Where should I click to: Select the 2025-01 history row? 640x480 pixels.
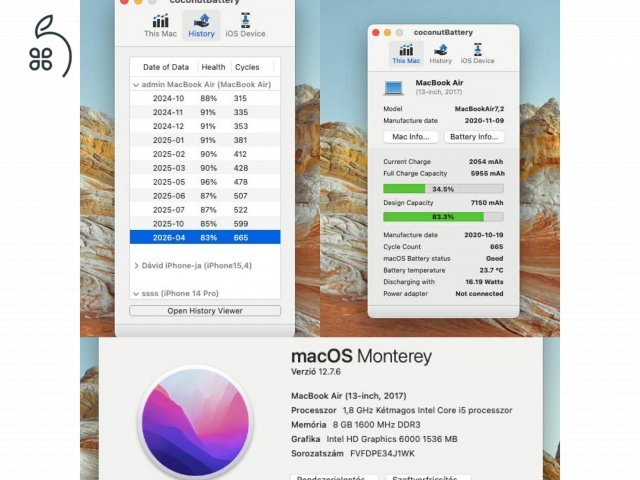(205, 140)
